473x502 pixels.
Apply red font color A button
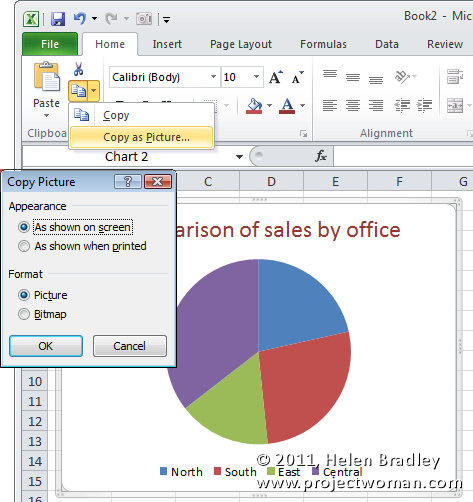(287, 106)
